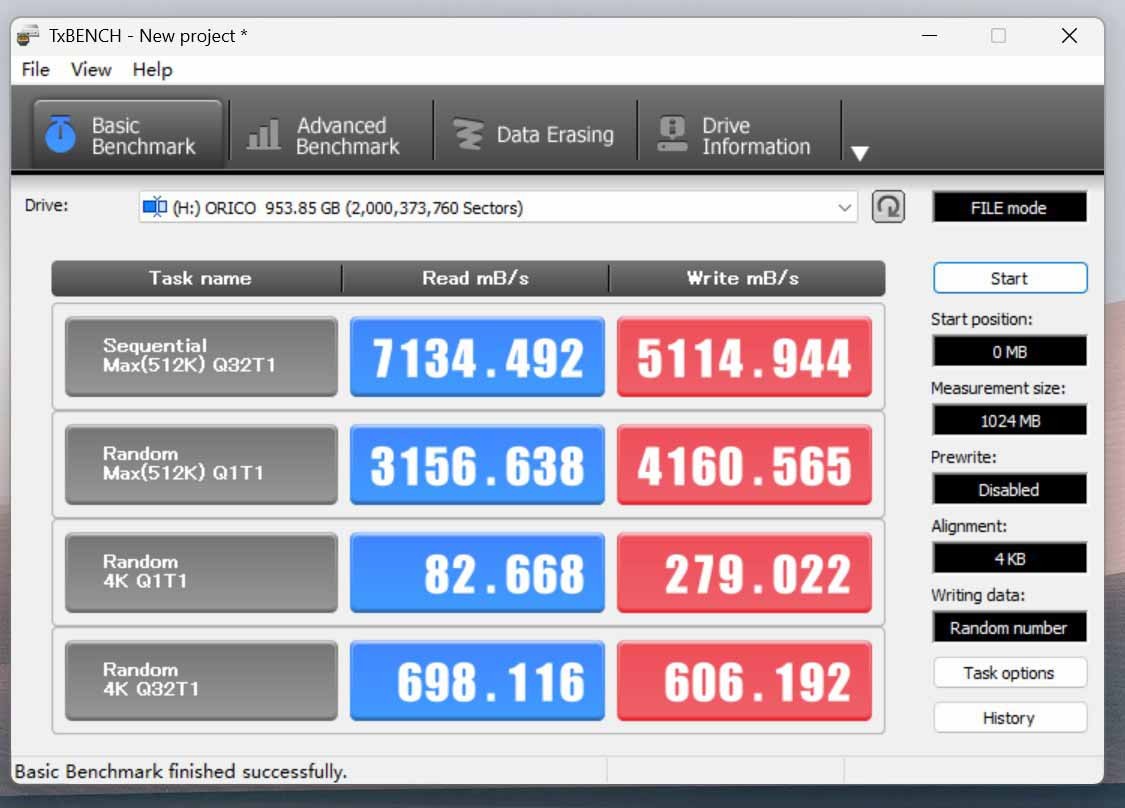This screenshot has height=808, width=1125.
Task: Click the sequential write result 5114.944
Action: pos(744,356)
